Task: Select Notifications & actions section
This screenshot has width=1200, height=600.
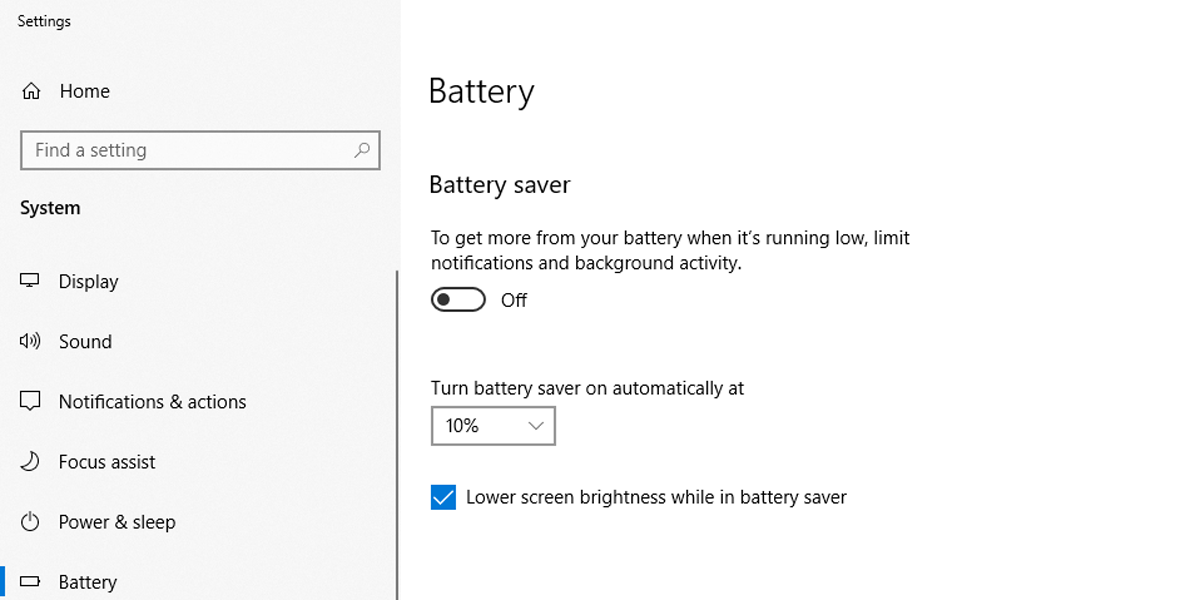Action: pos(152,402)
